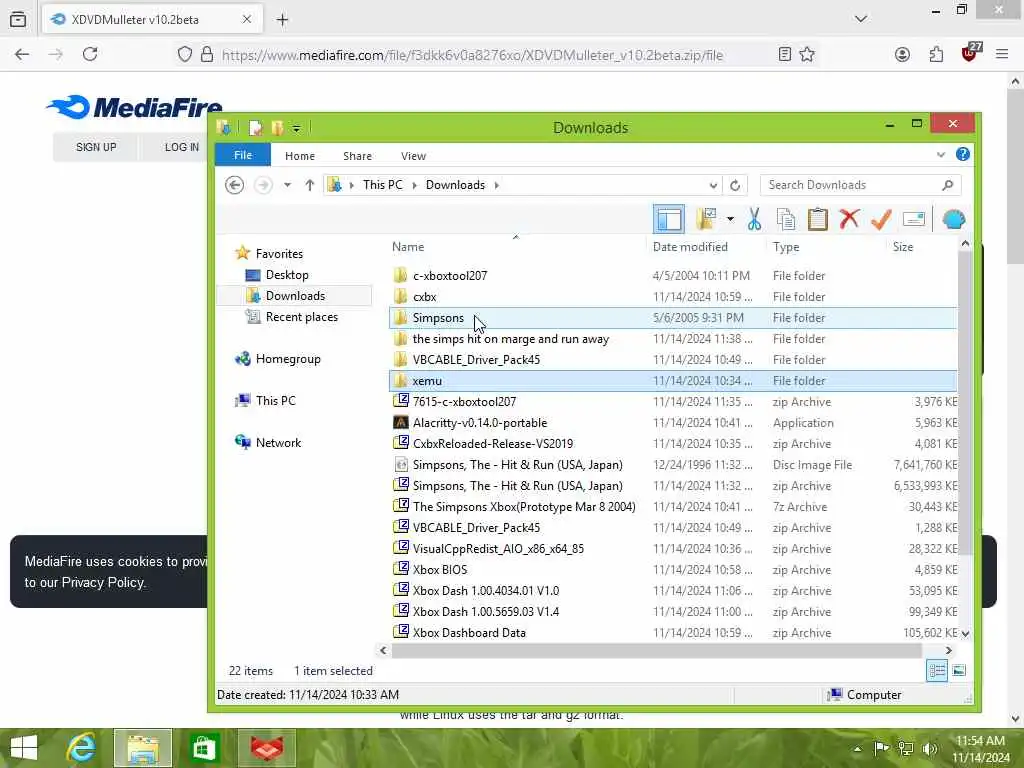Open recent locations dropdown arrow
This screenshot has height=768, width=1024.
point(287,185)
